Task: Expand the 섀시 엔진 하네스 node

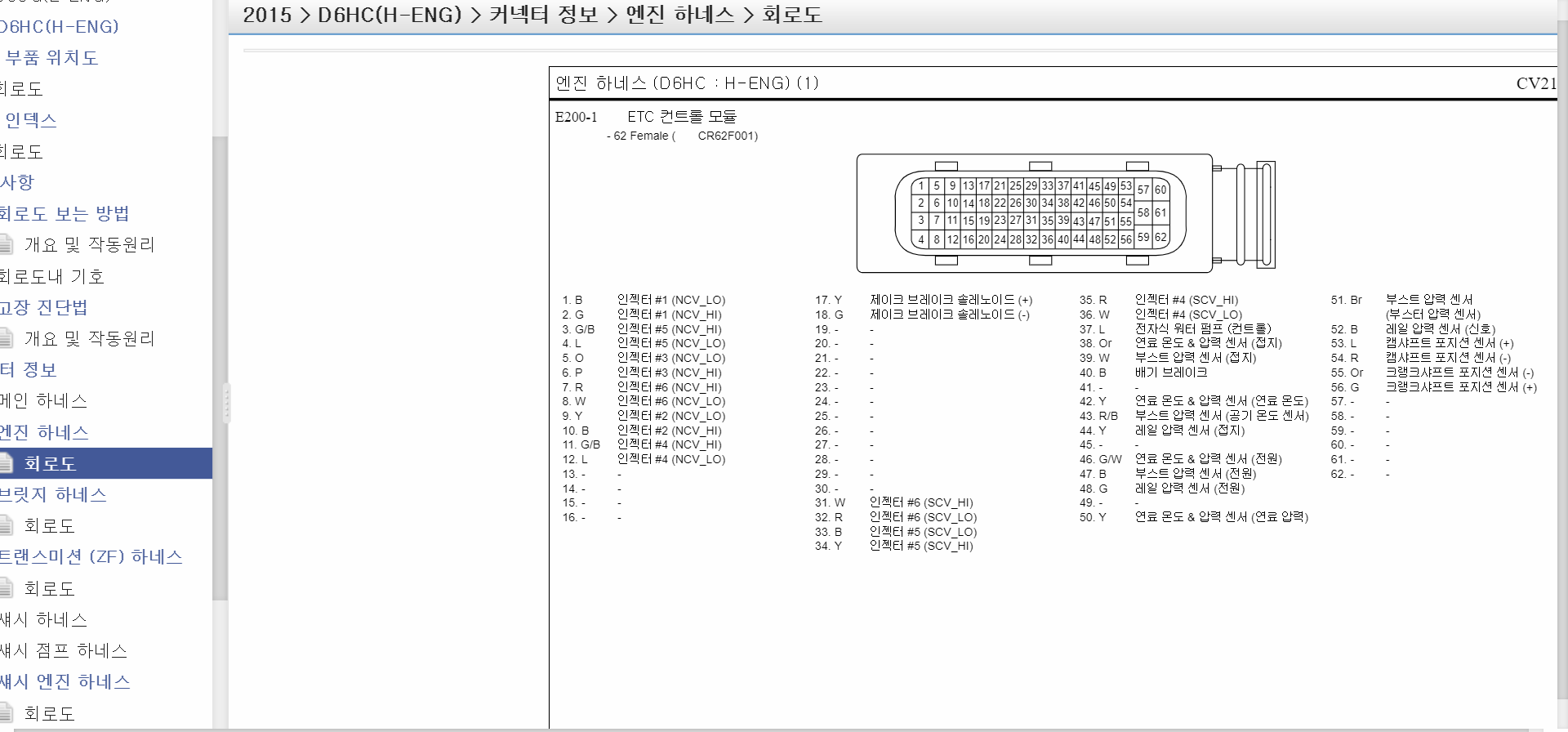Action: [x=65, y=682]
